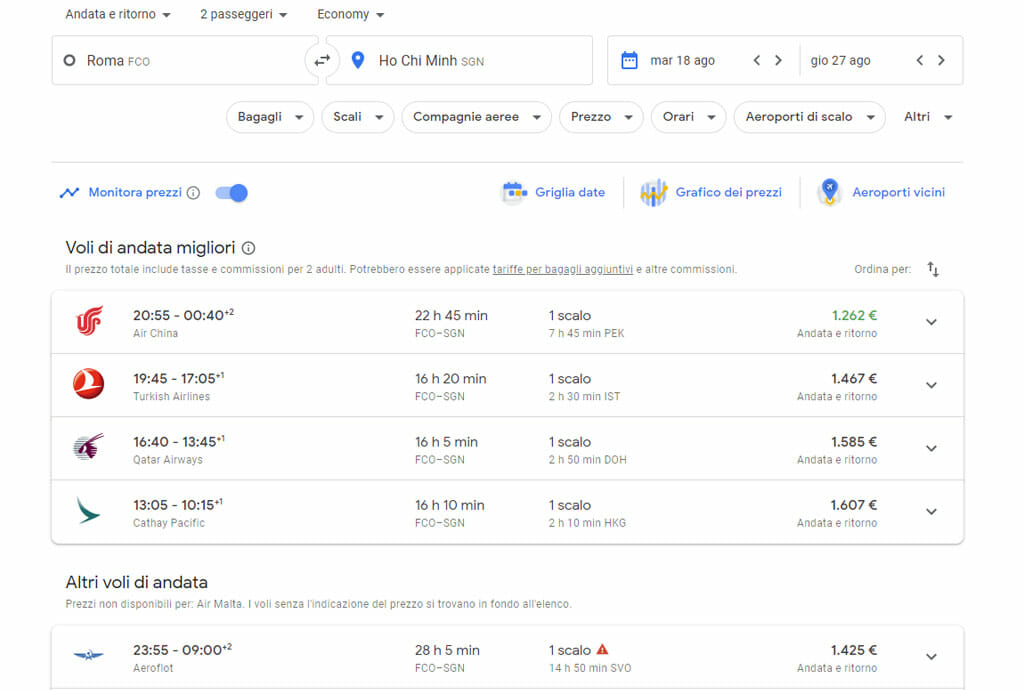Click the warning triangle on Aeroflot layover
This screenshot has height=690, width=1024.
(x=602, y=650)
